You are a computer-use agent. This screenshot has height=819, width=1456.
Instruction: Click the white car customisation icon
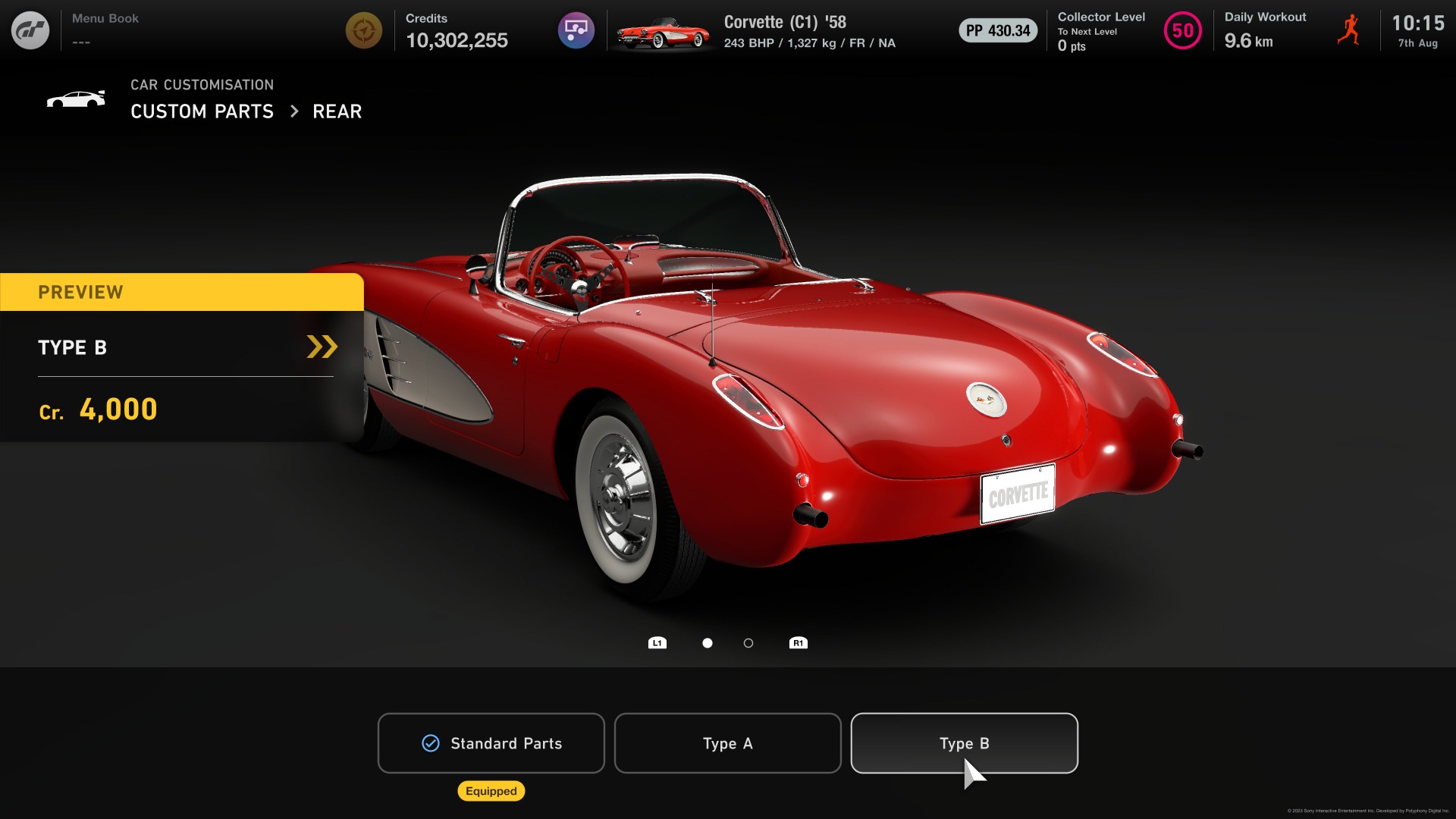pos(76,99)
